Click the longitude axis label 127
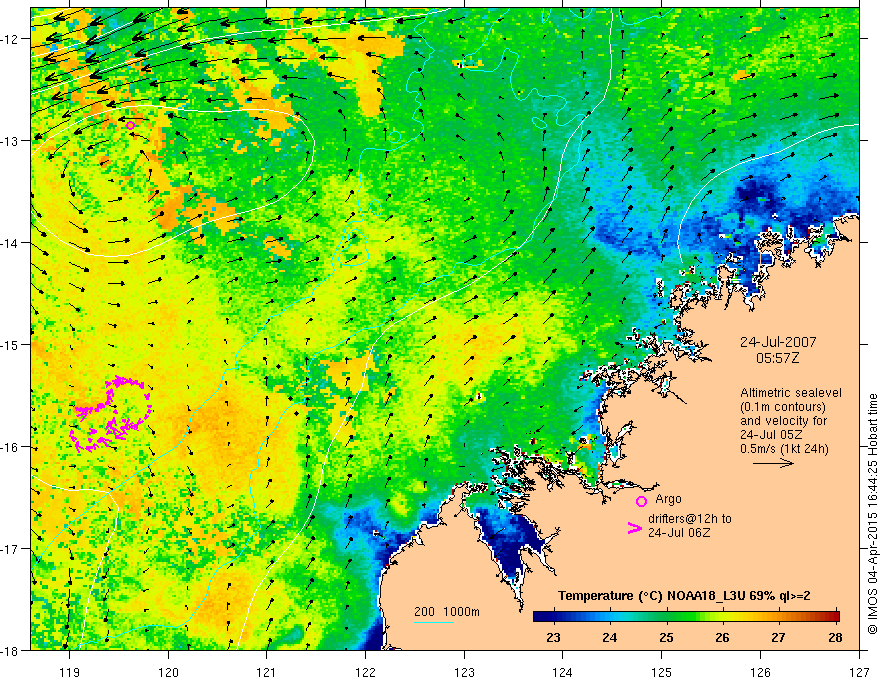The width and height of the screenshot is (880, 680). (x=859, y=672)
